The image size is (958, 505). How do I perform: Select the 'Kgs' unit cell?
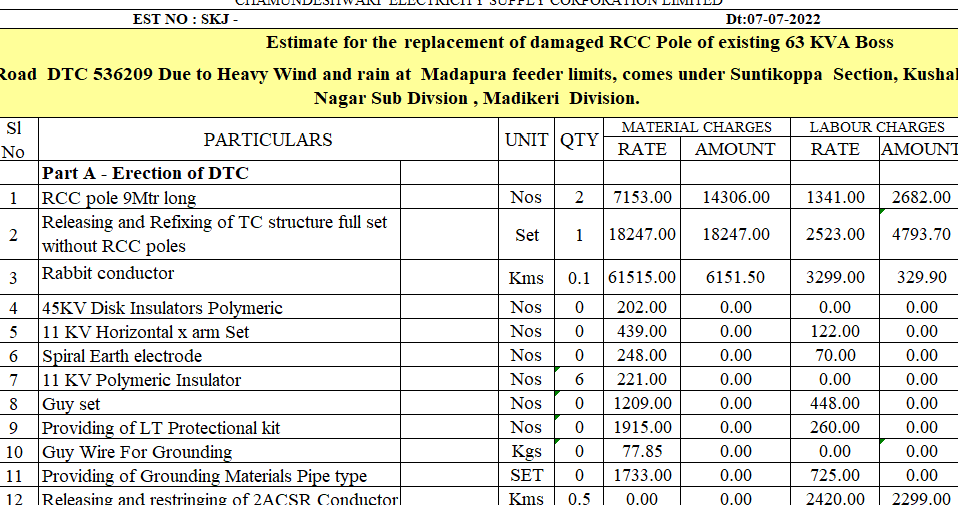pos(526,451)
